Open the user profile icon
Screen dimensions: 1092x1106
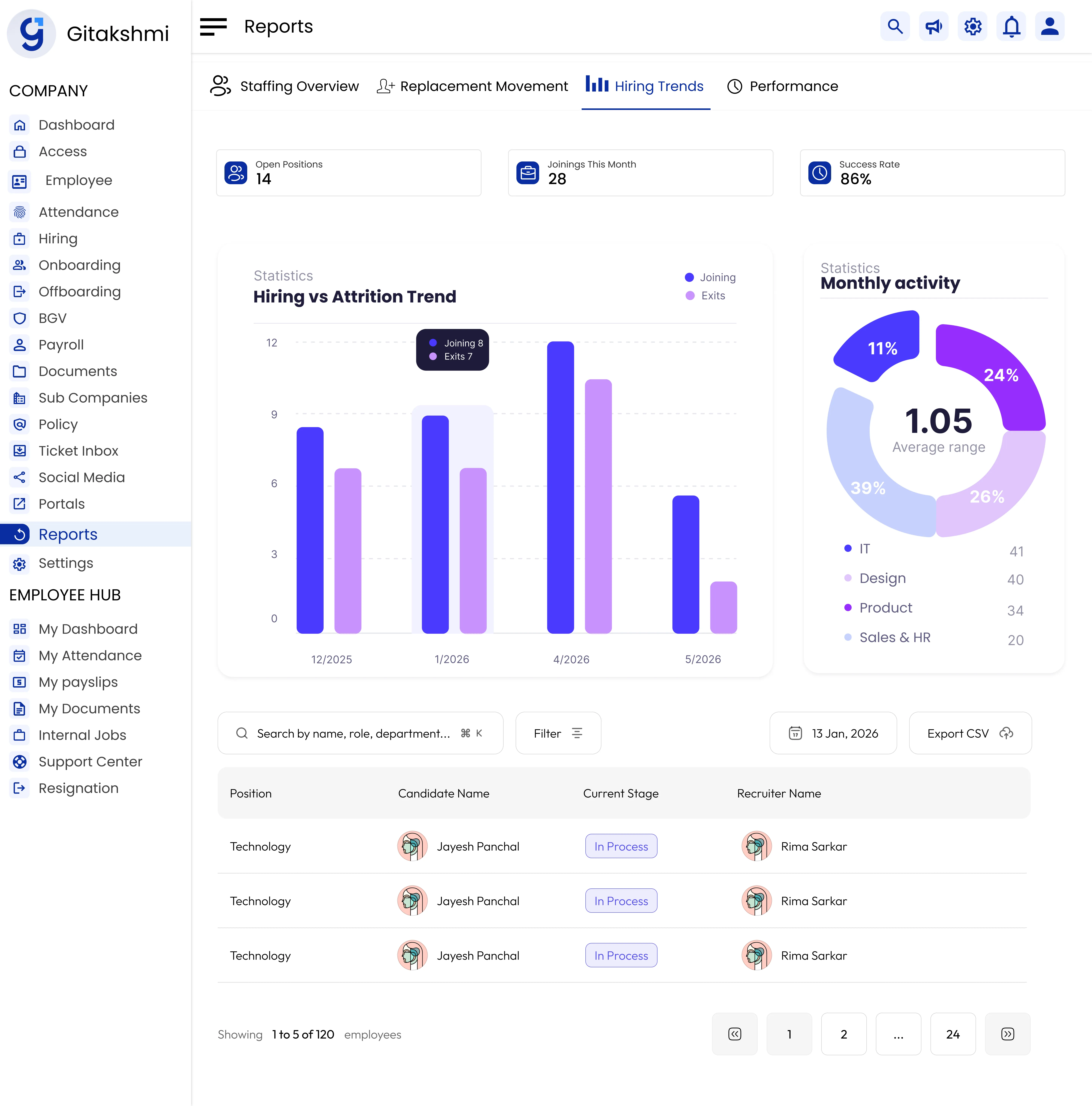tap(1050, 26)
